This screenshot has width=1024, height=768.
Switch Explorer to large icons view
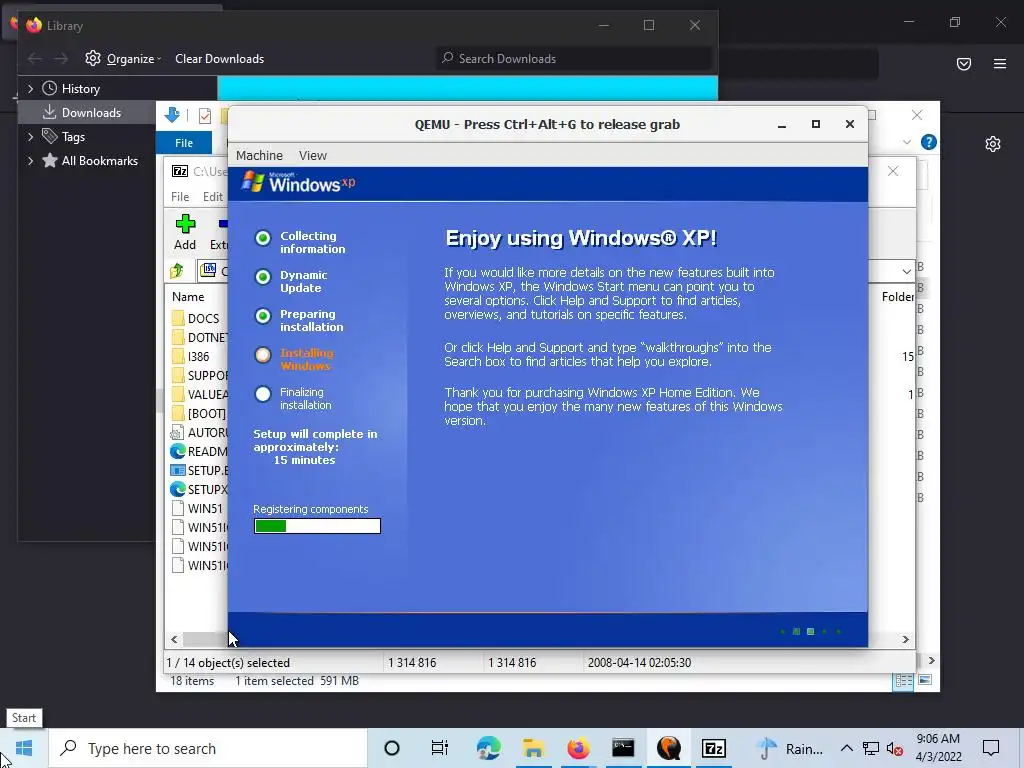click(x=925, y=680)
